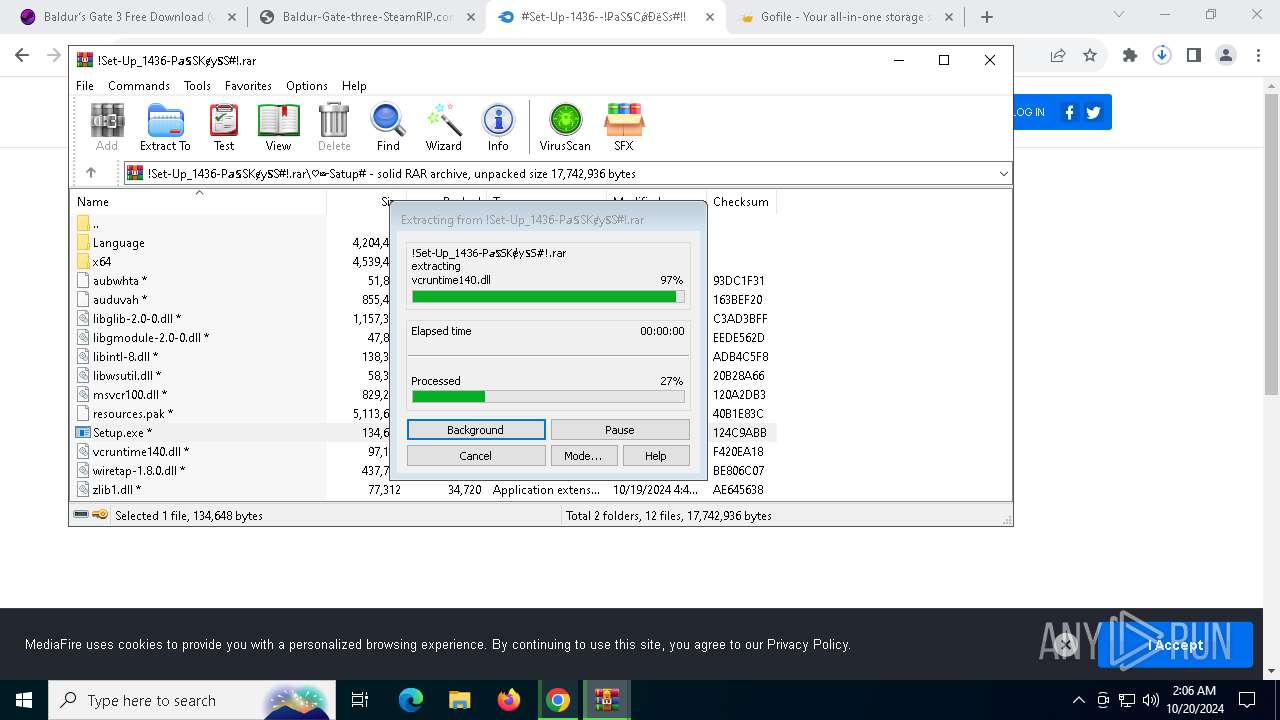Select the x64 folder
The image size is (1280, 720).
click(x=102, y=262)
